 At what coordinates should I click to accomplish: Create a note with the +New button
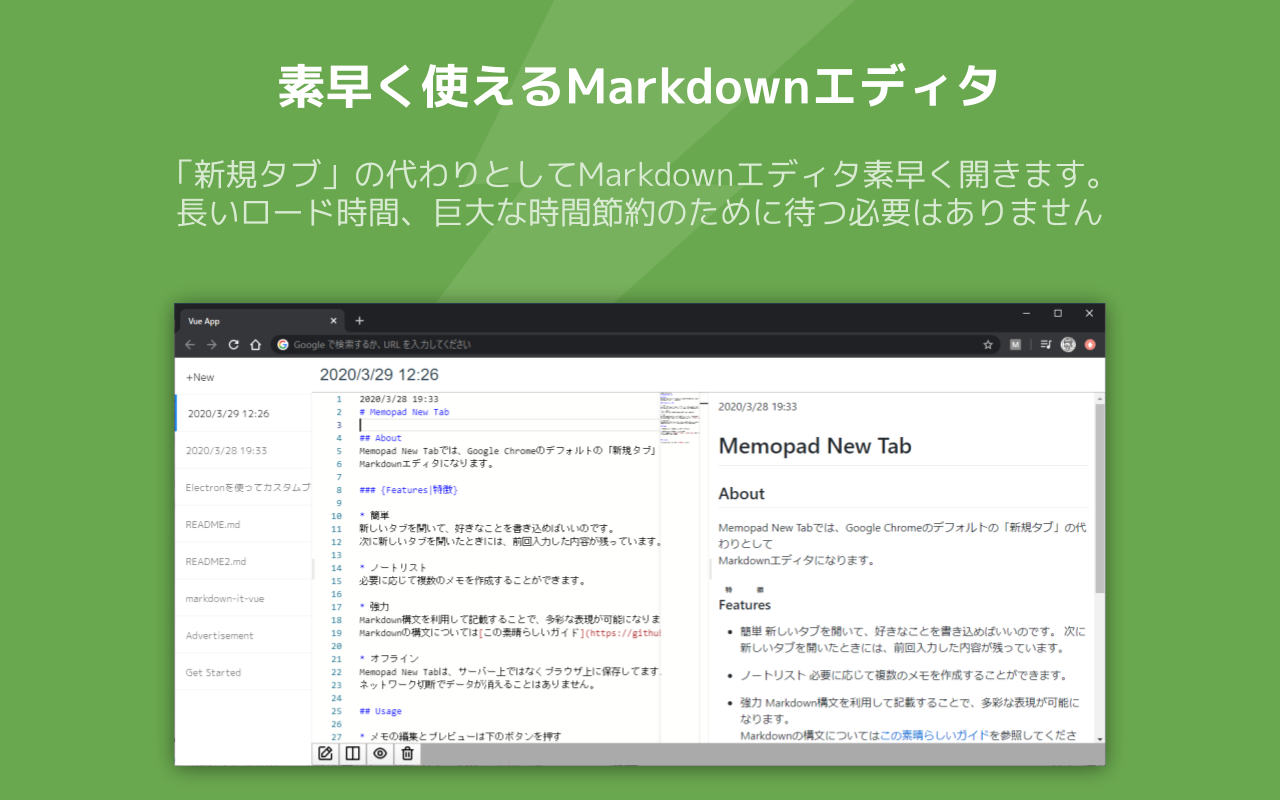[199, 377]
